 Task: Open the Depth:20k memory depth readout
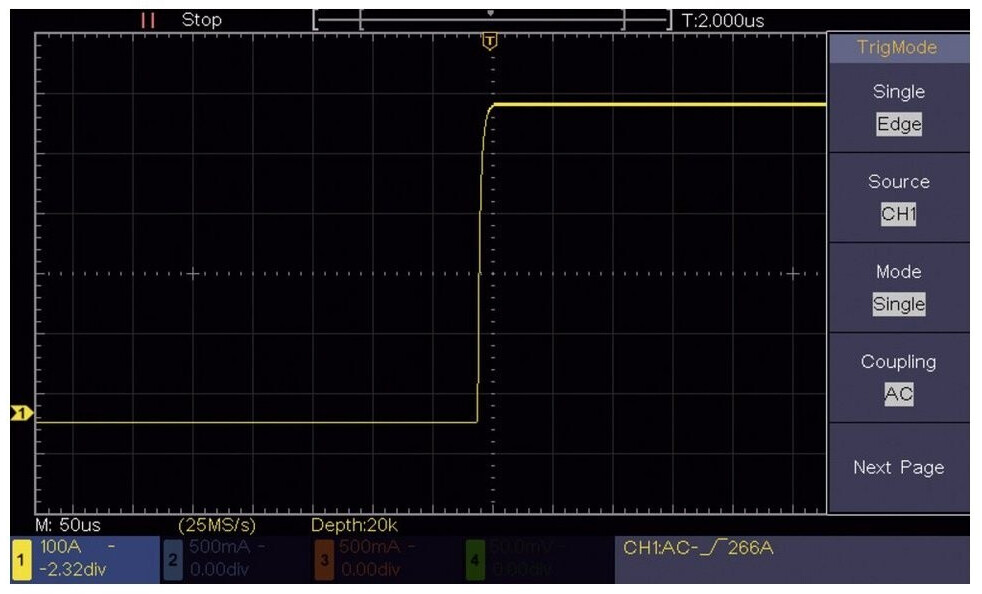point(354,524)
